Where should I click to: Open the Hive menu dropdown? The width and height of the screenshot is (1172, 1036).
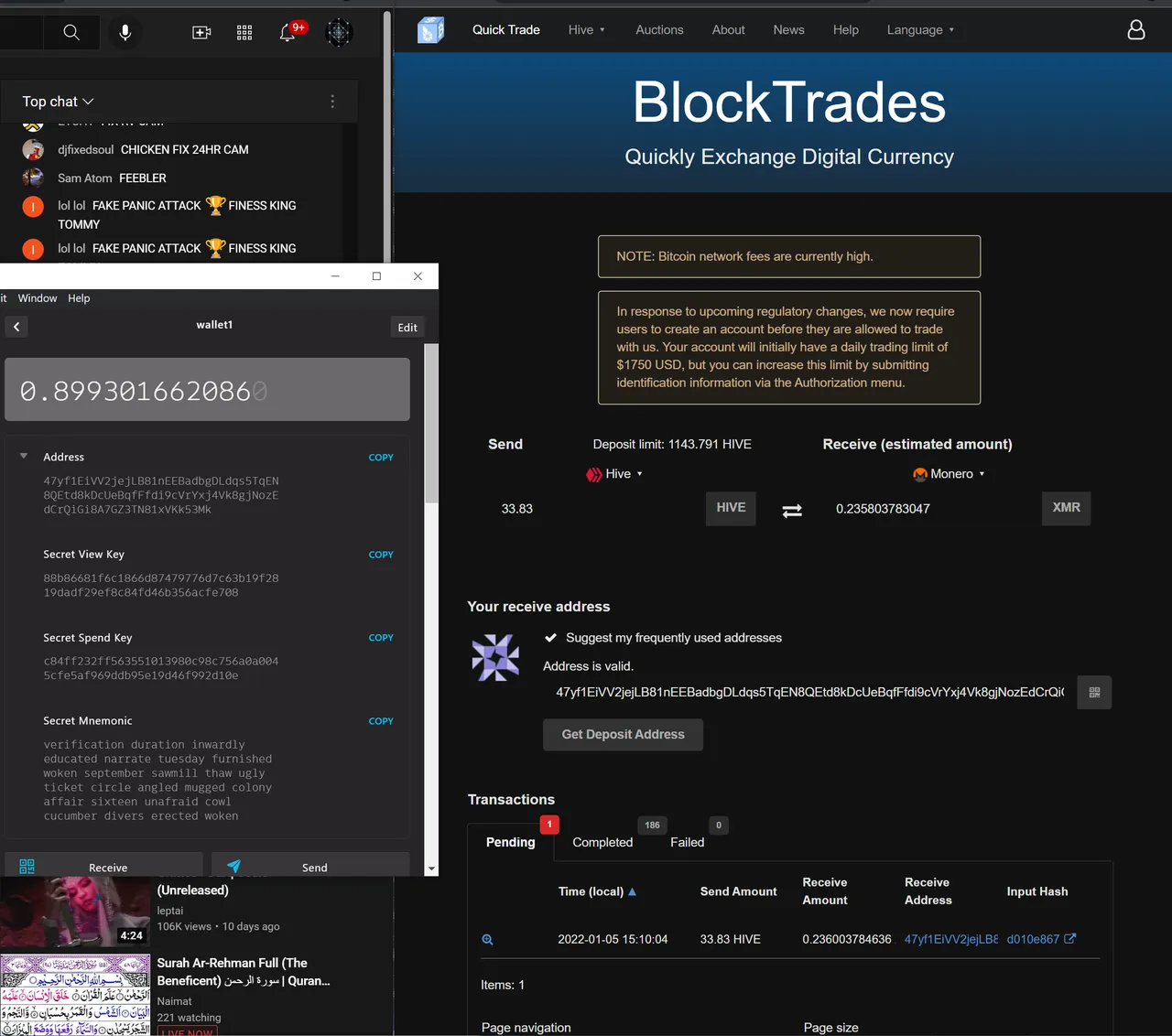pyautogui.click(x=586, y=30)
